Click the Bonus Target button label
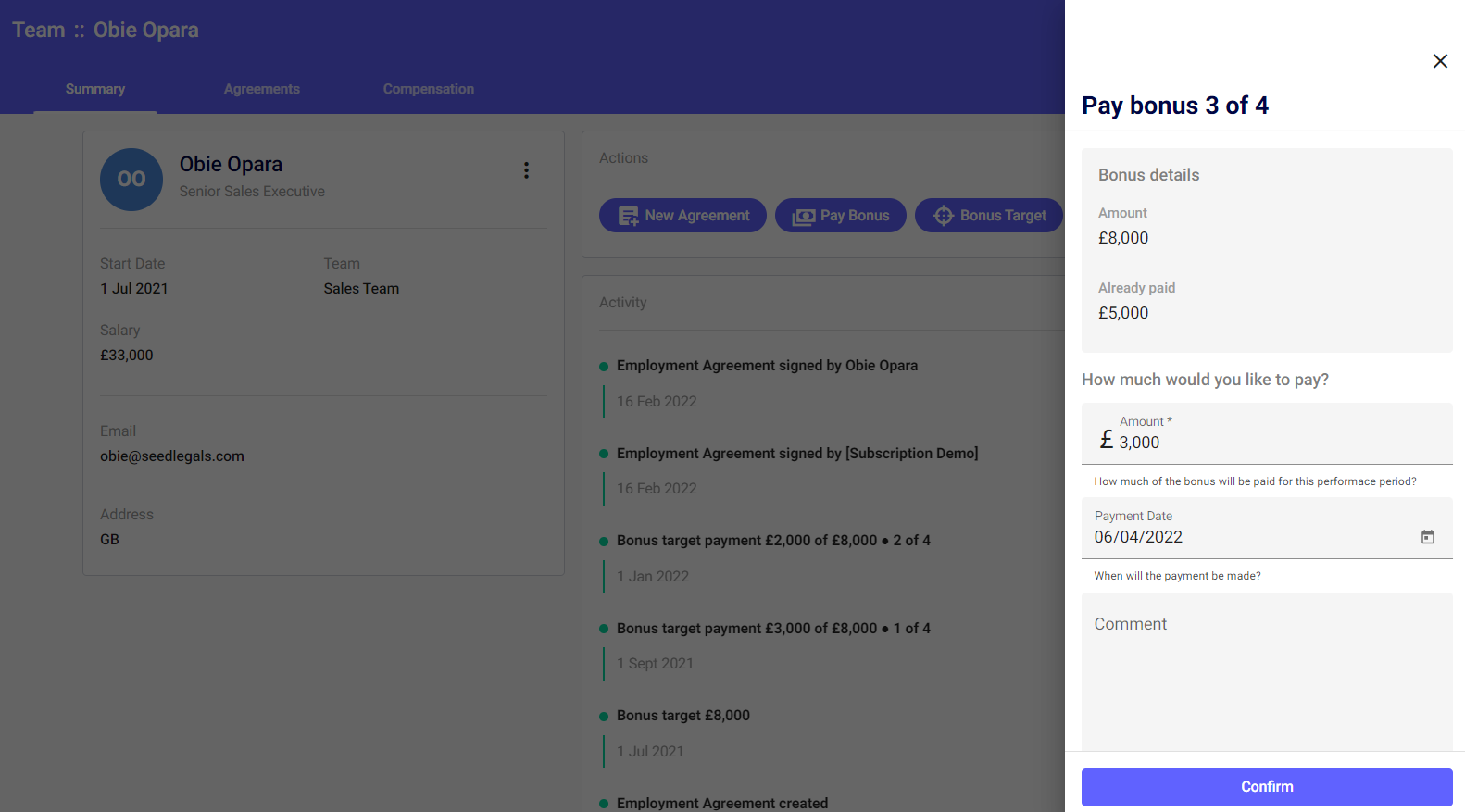The image size is (1465, 812). 1003,216
